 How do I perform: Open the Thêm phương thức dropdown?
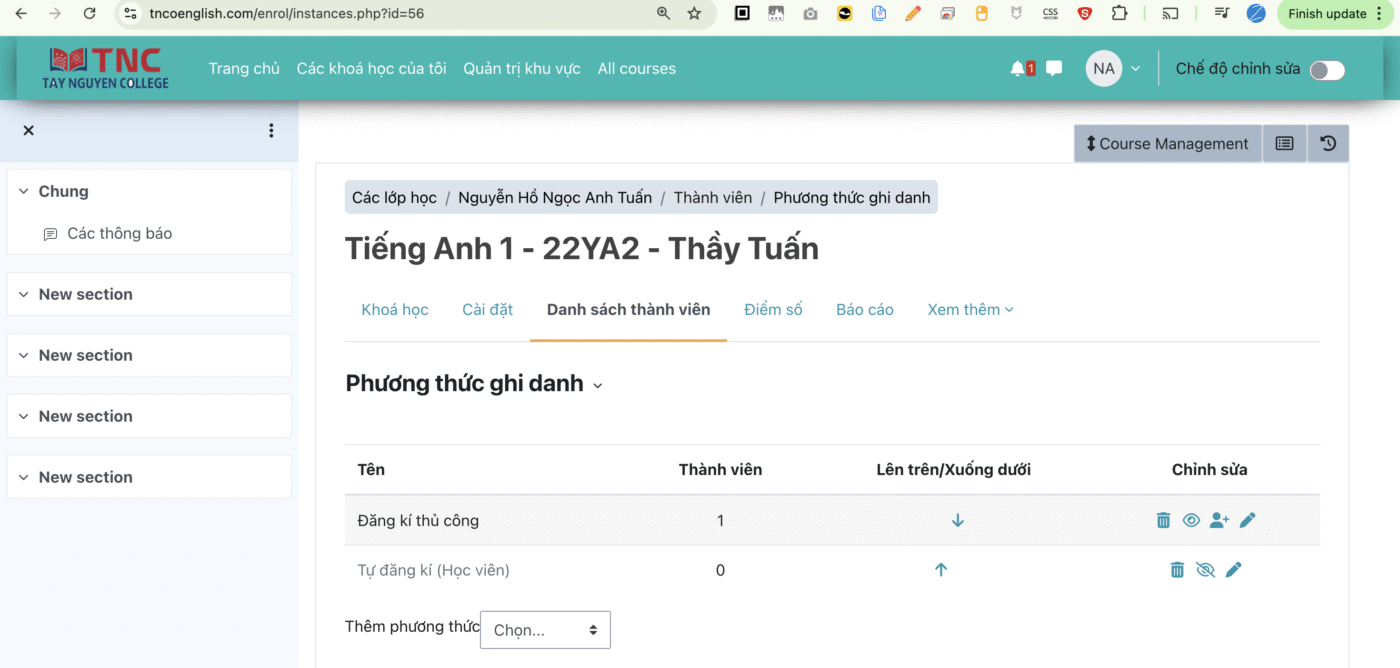[x=545, y=630]
